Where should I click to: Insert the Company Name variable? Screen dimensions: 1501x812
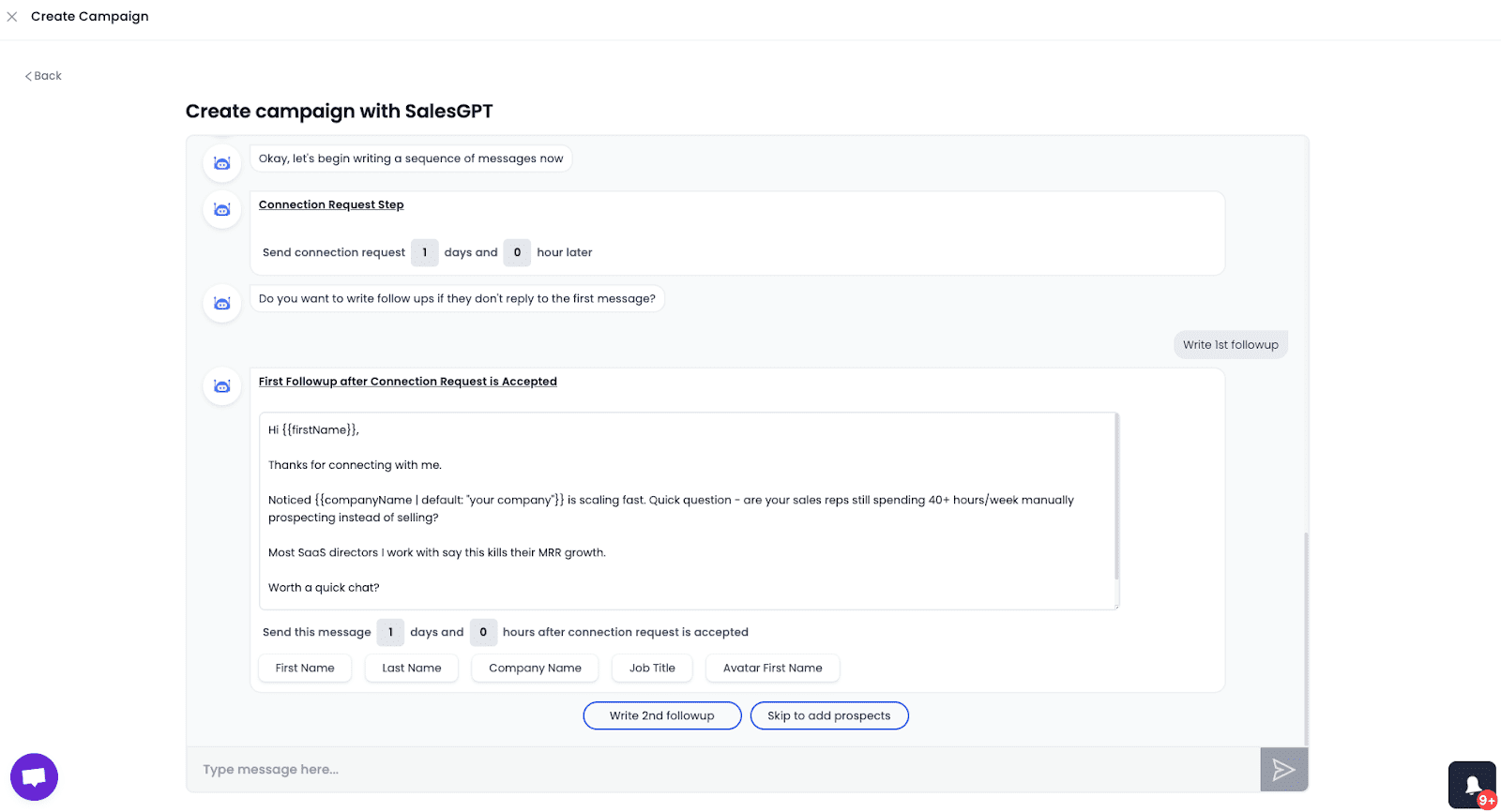[535, 669]
